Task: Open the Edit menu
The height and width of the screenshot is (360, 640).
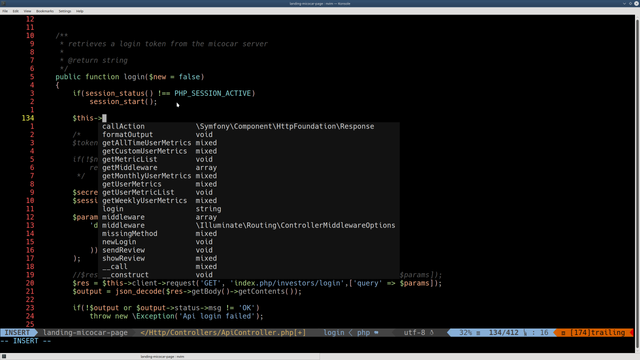Action: coord(16,11)
